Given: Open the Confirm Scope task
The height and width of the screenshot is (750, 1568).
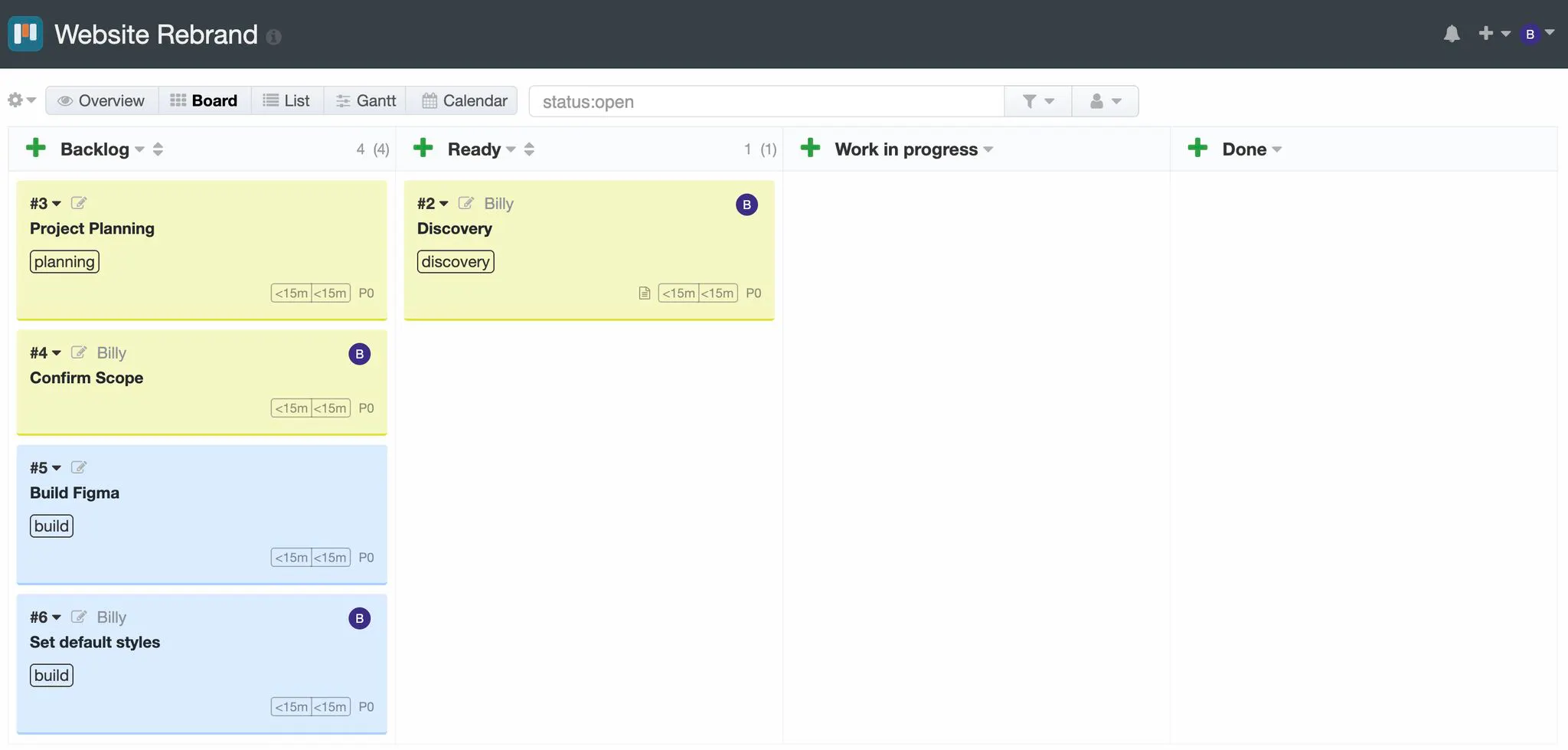Looking at the screenshot, I should (87, 378).
